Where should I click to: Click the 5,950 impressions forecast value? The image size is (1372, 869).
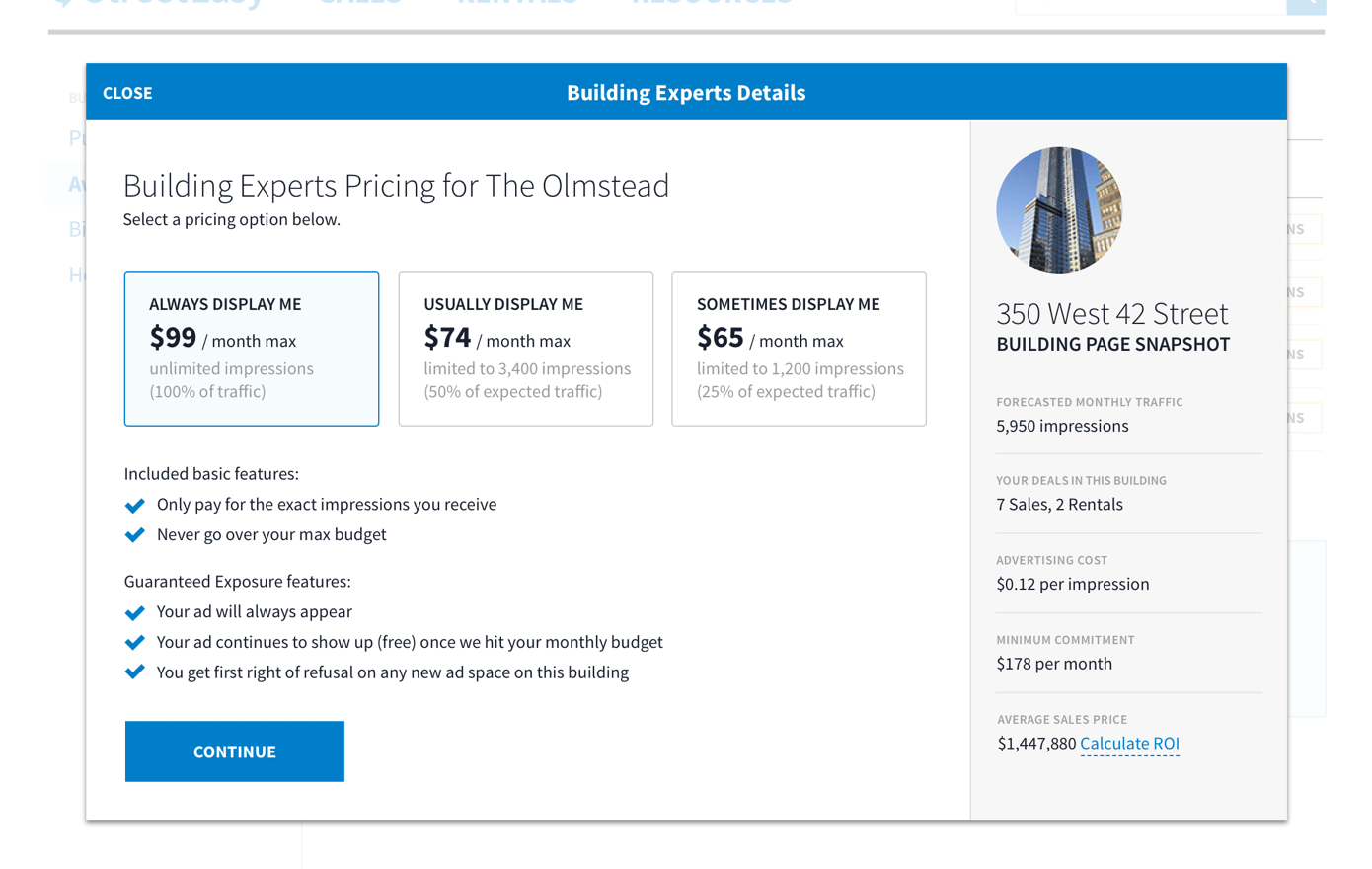tap(1062, 426)
